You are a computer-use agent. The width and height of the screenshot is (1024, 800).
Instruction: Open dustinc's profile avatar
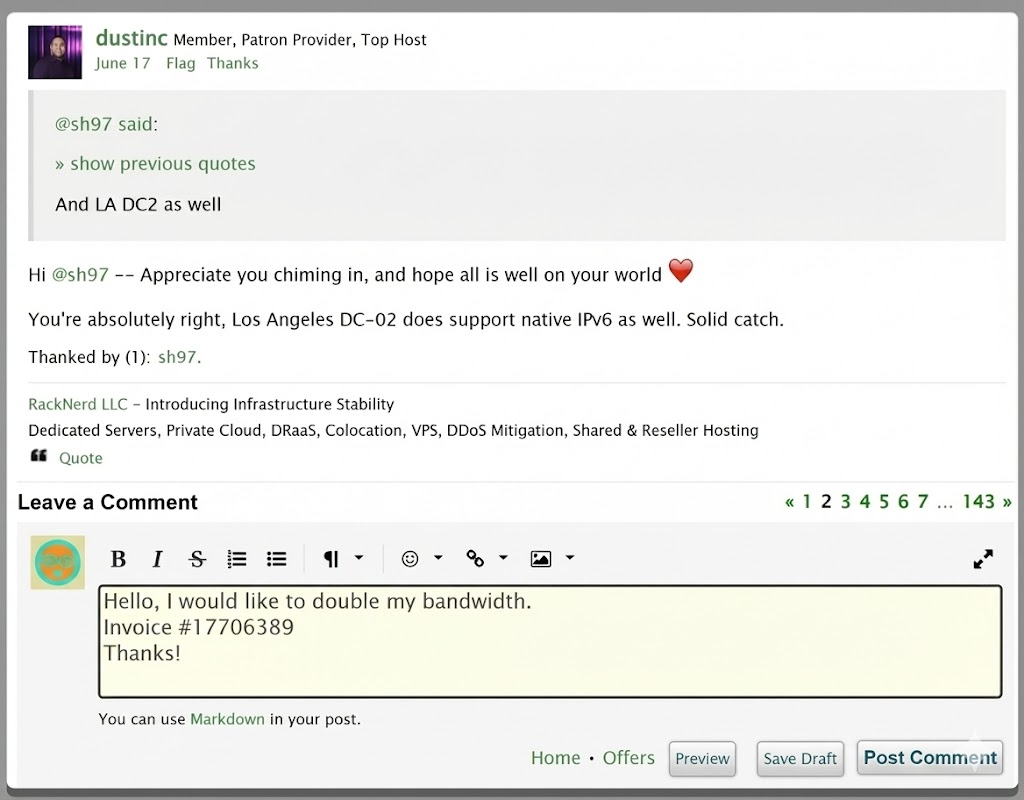coord(55,52)
